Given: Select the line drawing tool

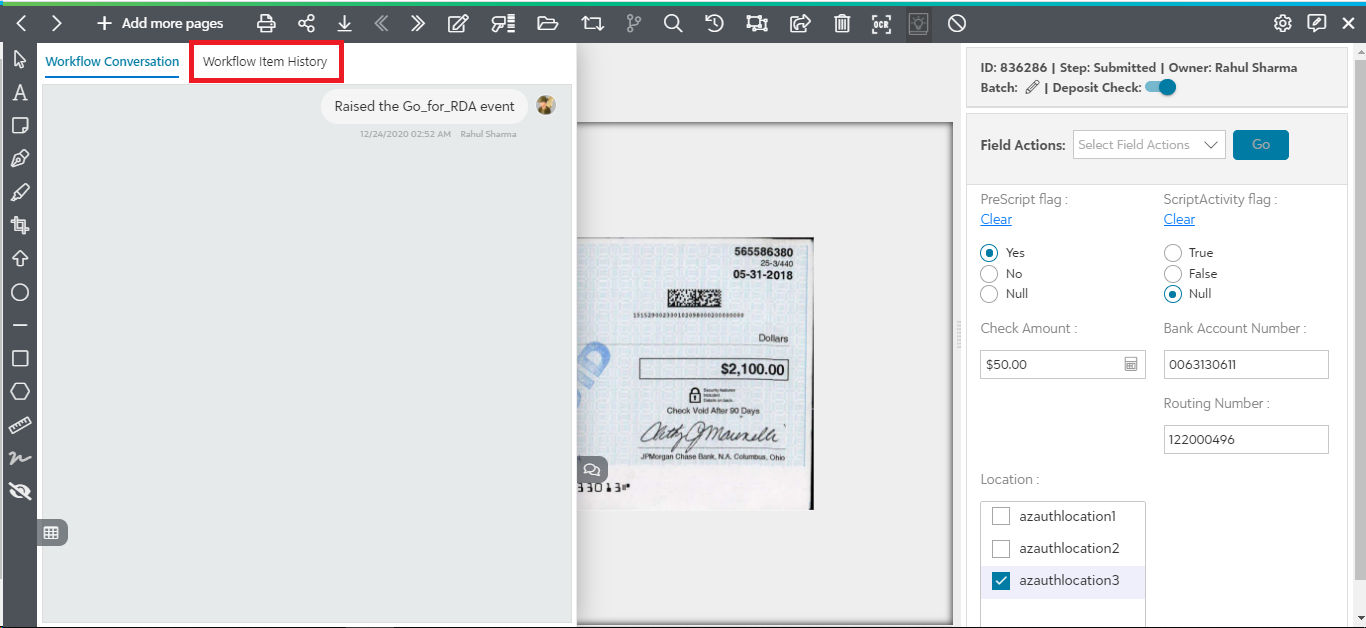Looking at the screenshot, I should (x=19, y=325).
